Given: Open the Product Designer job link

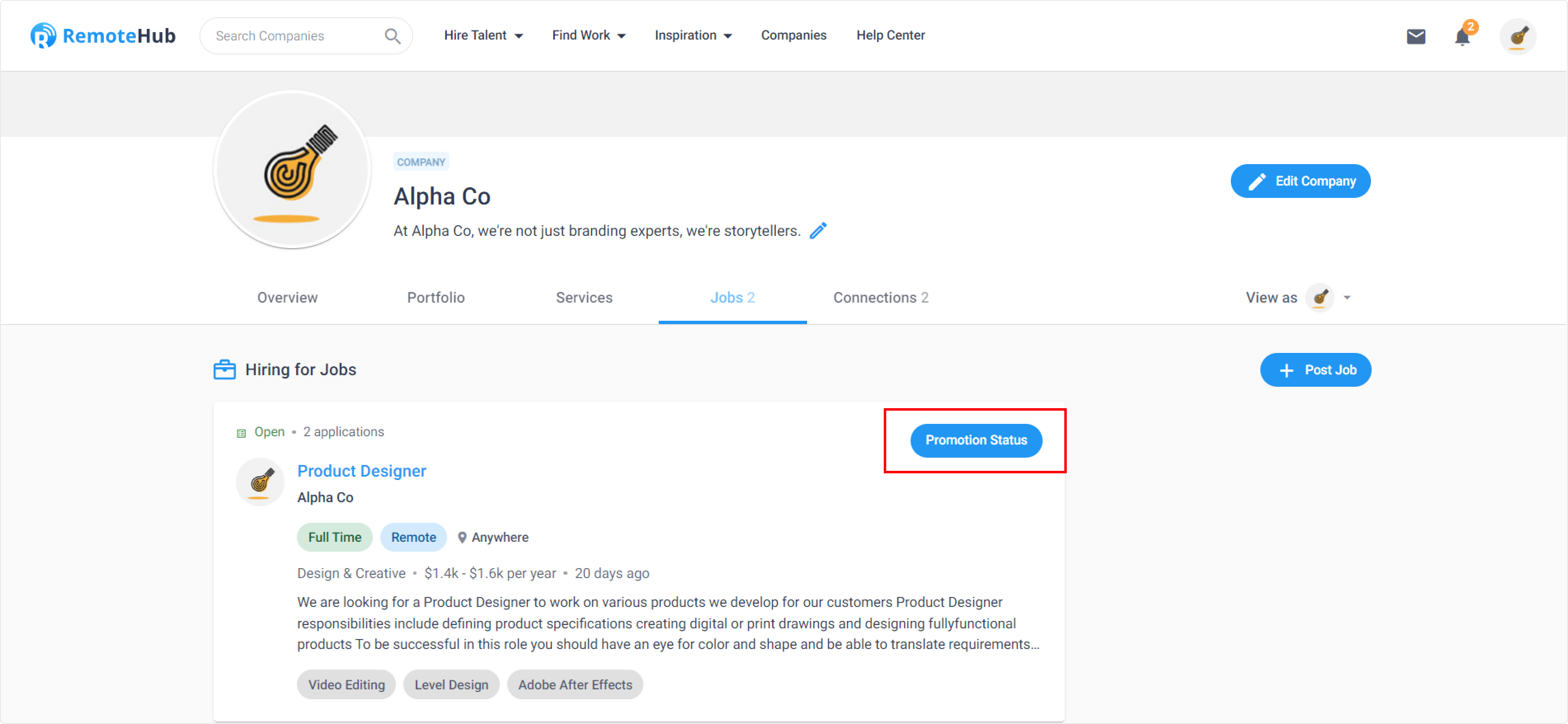Looking at the screenshot, I should point(361,471).
